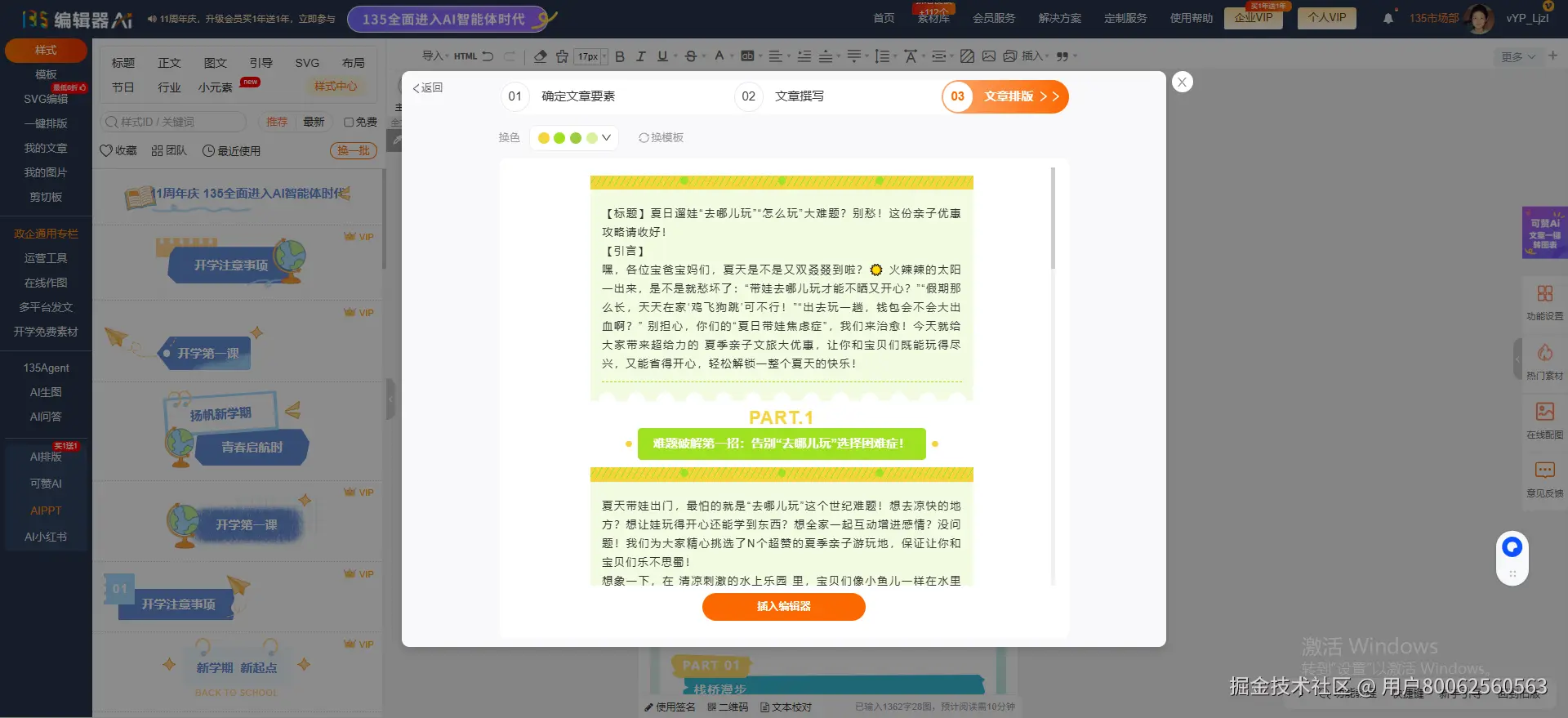This screenshot has height=718, width=1568.
Task: Click the letter spacing icon
Action: [910, 56]
